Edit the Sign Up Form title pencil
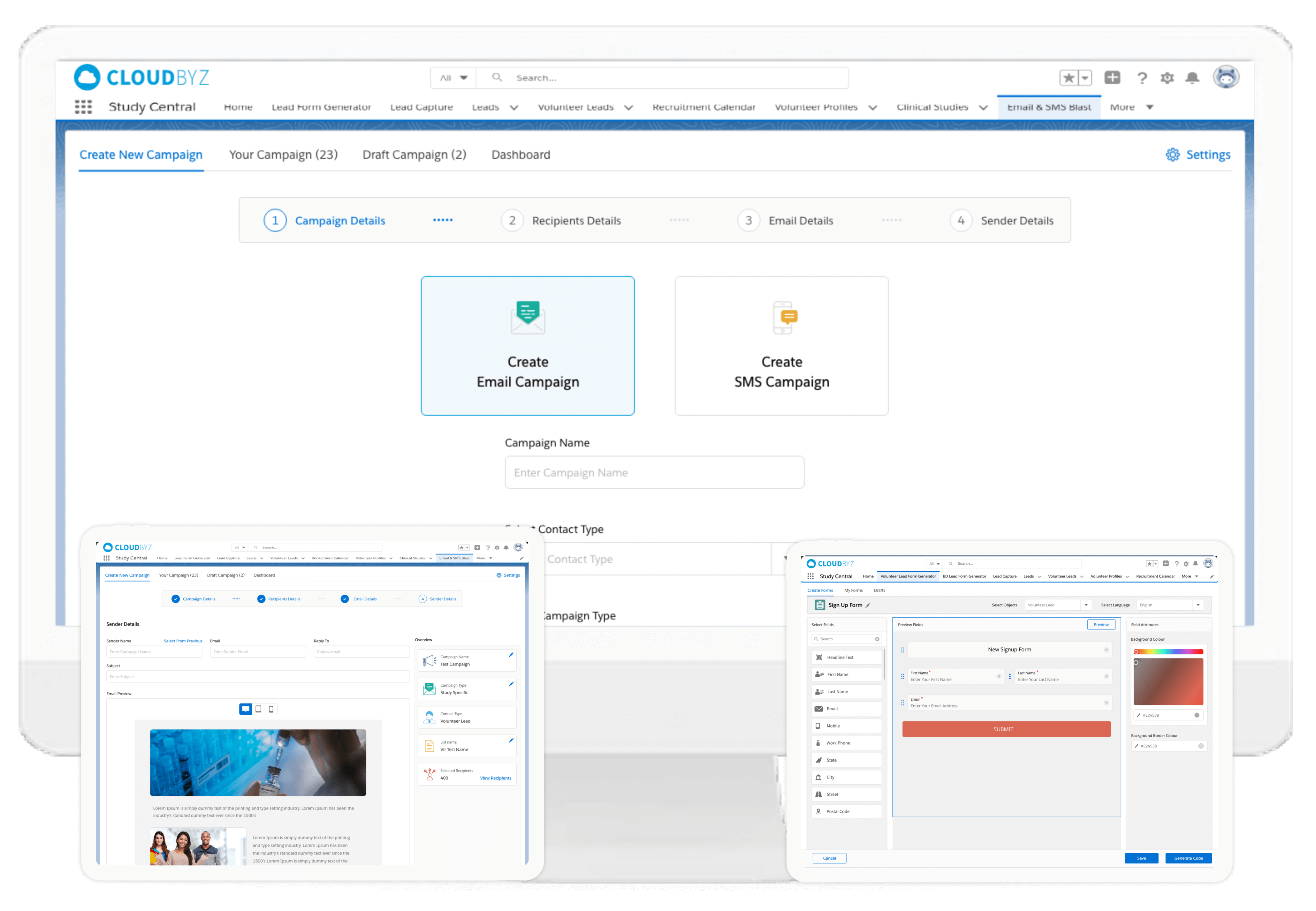 (x=868, y=605)
